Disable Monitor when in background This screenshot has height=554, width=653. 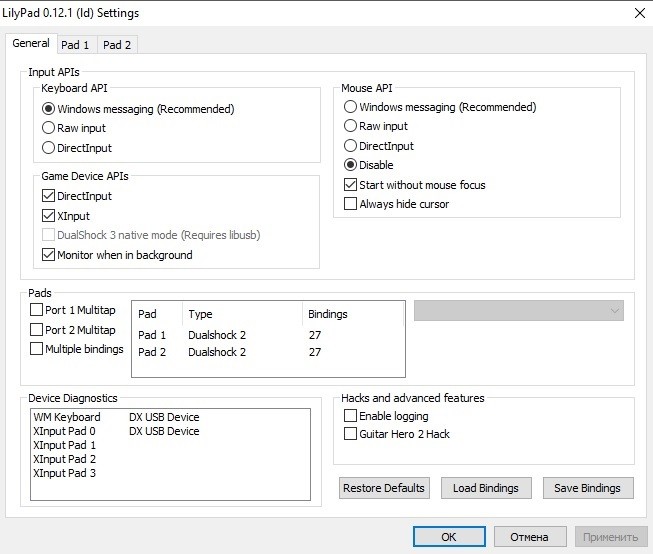pos(49,255)
